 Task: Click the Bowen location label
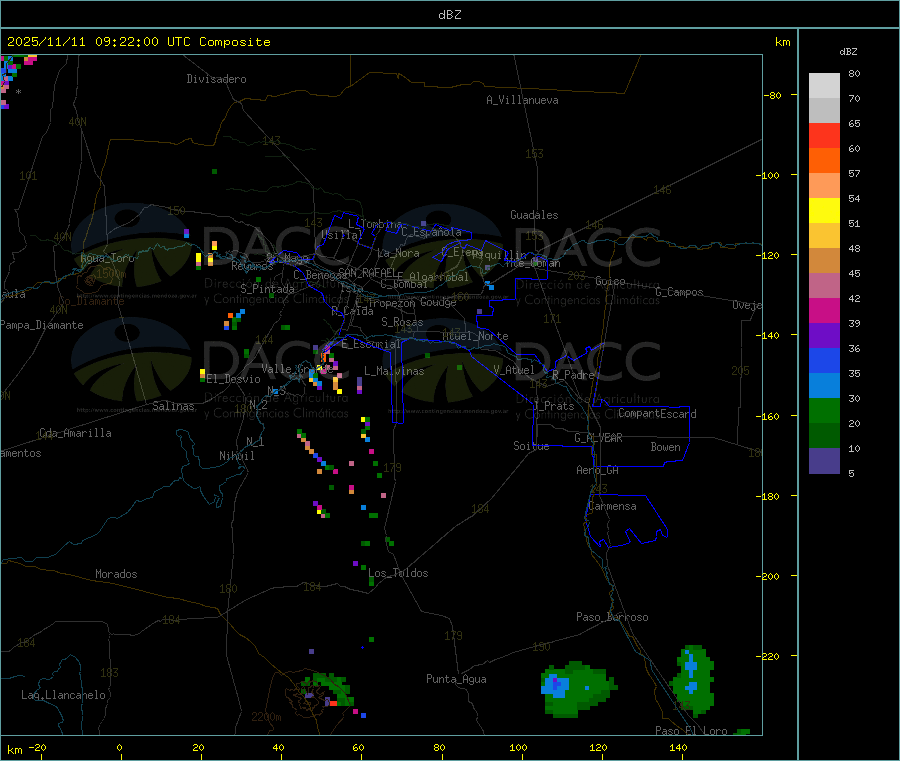pyautogui.click(x=665, y=447)
